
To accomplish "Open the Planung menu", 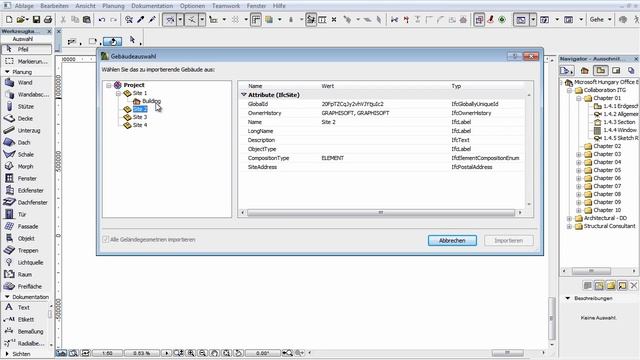I will coord(113,6).
